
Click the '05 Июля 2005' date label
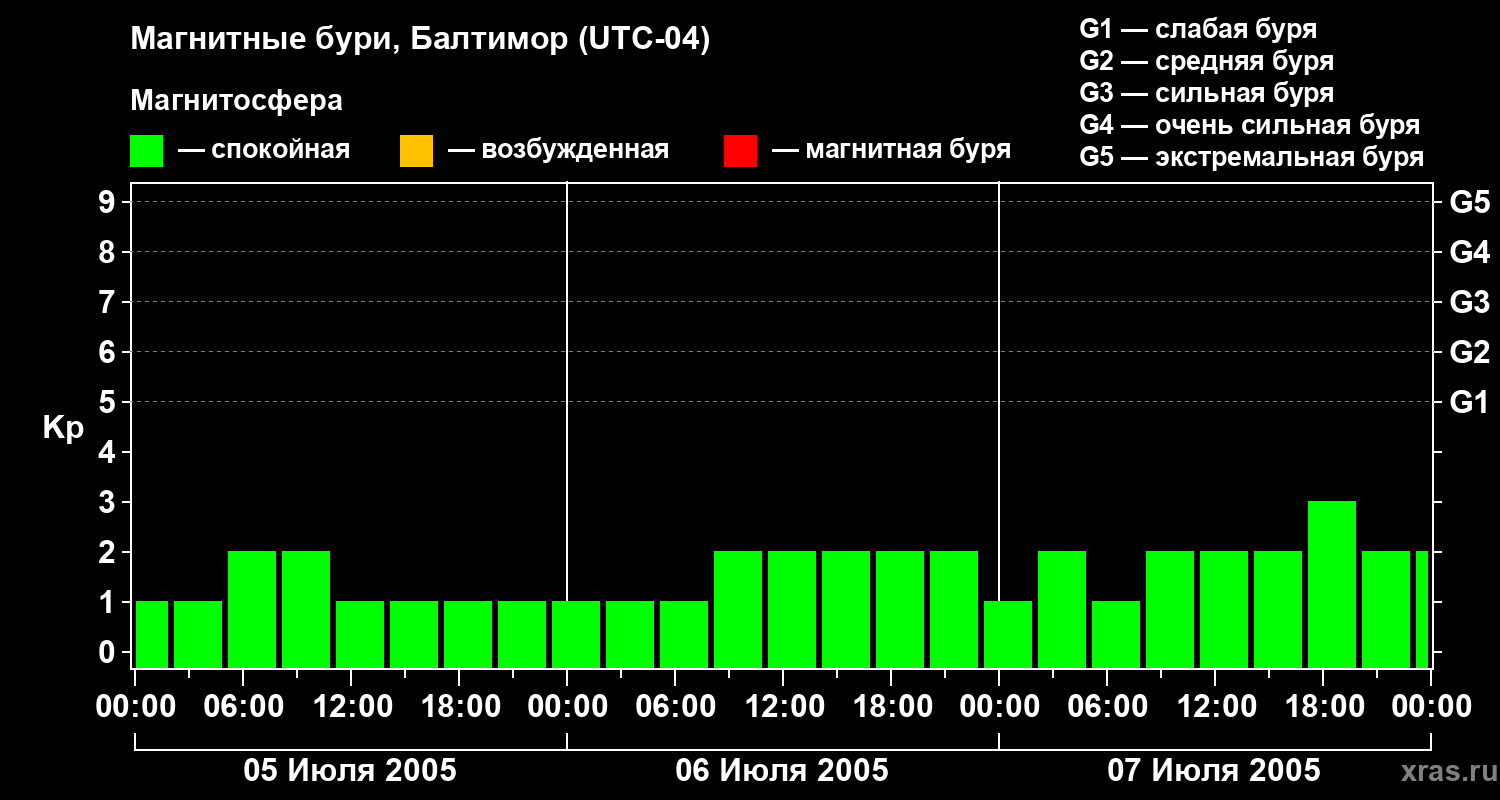(x=350, y=771)
